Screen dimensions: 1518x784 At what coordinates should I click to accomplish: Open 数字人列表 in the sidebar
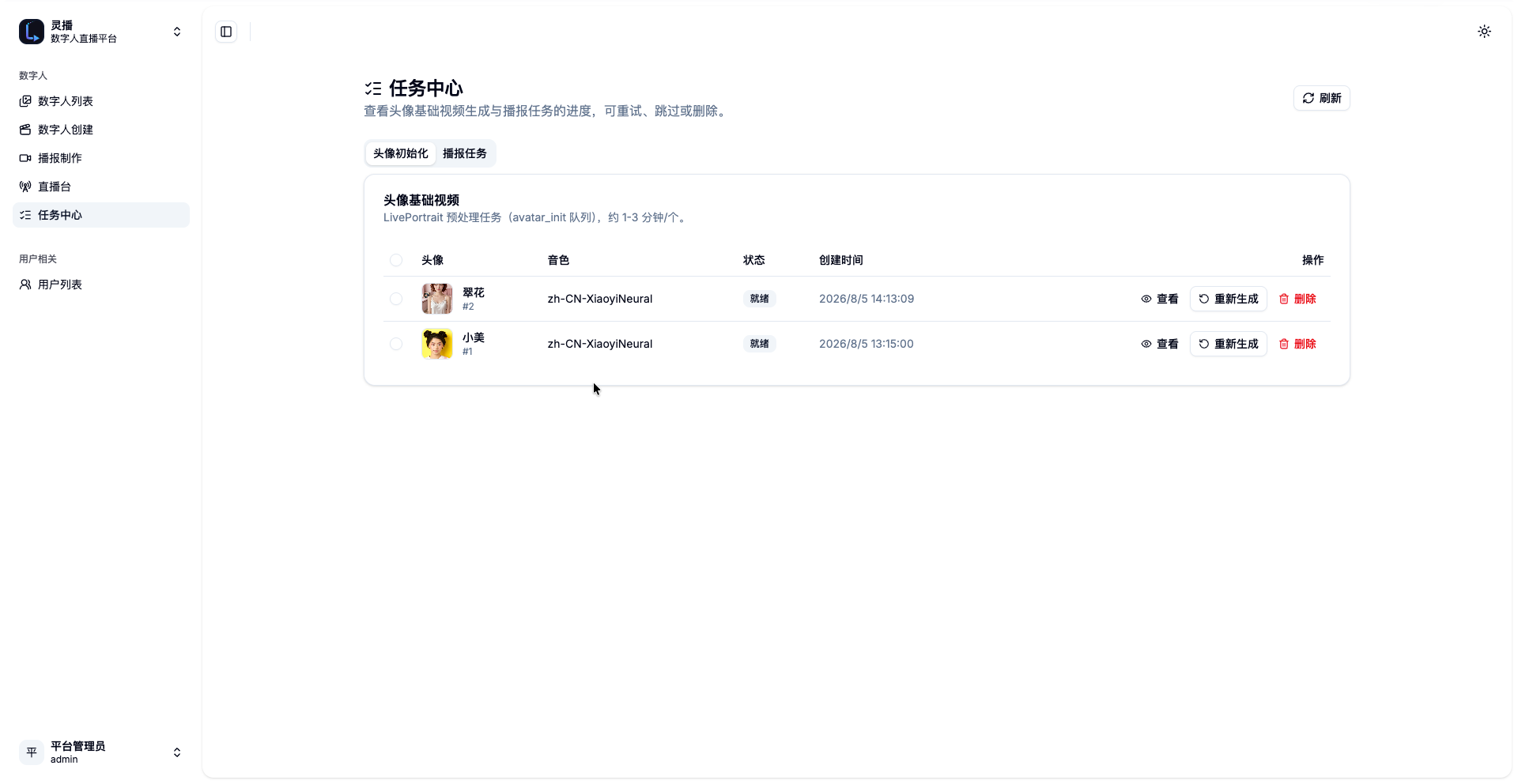pyautogui.click(x=101, y=101)
